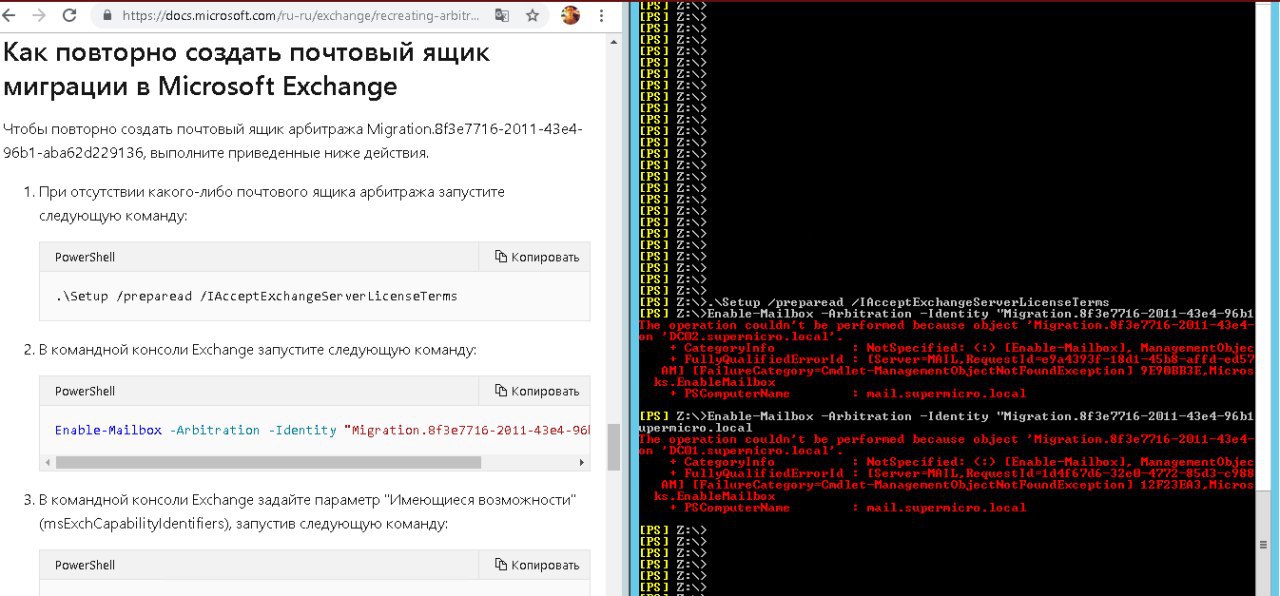
Task: Click terminal line with RequestId=e9a4393f
Action: point(961,358)
